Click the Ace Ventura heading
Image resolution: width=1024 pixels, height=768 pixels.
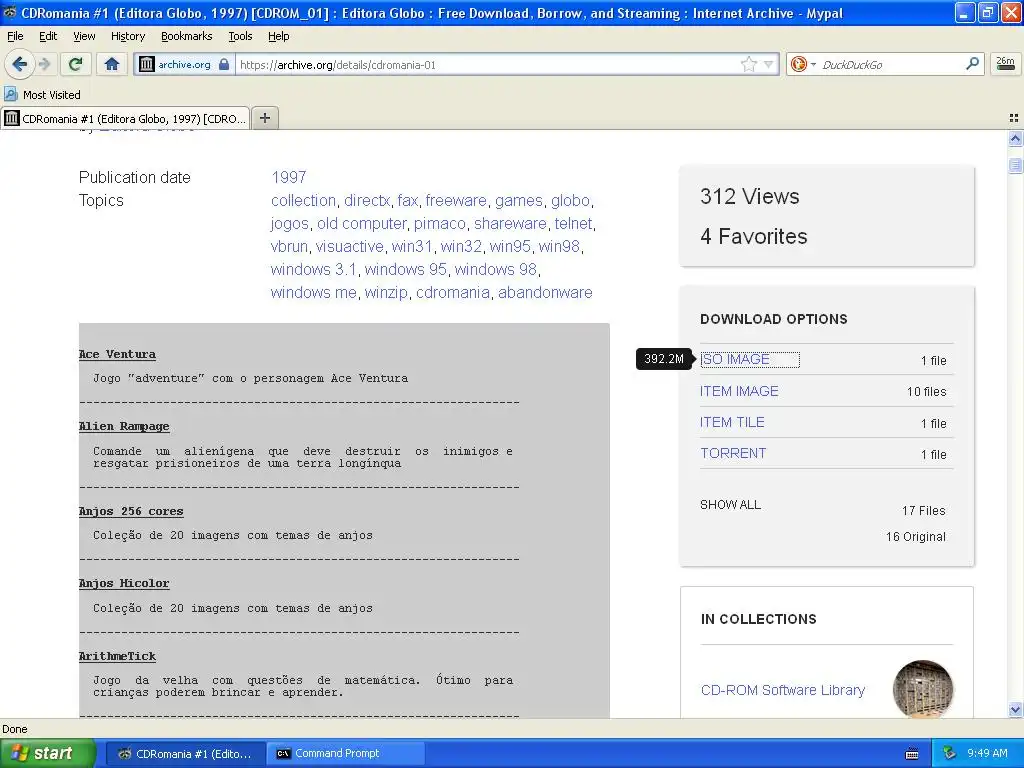(x=118, y=354)
